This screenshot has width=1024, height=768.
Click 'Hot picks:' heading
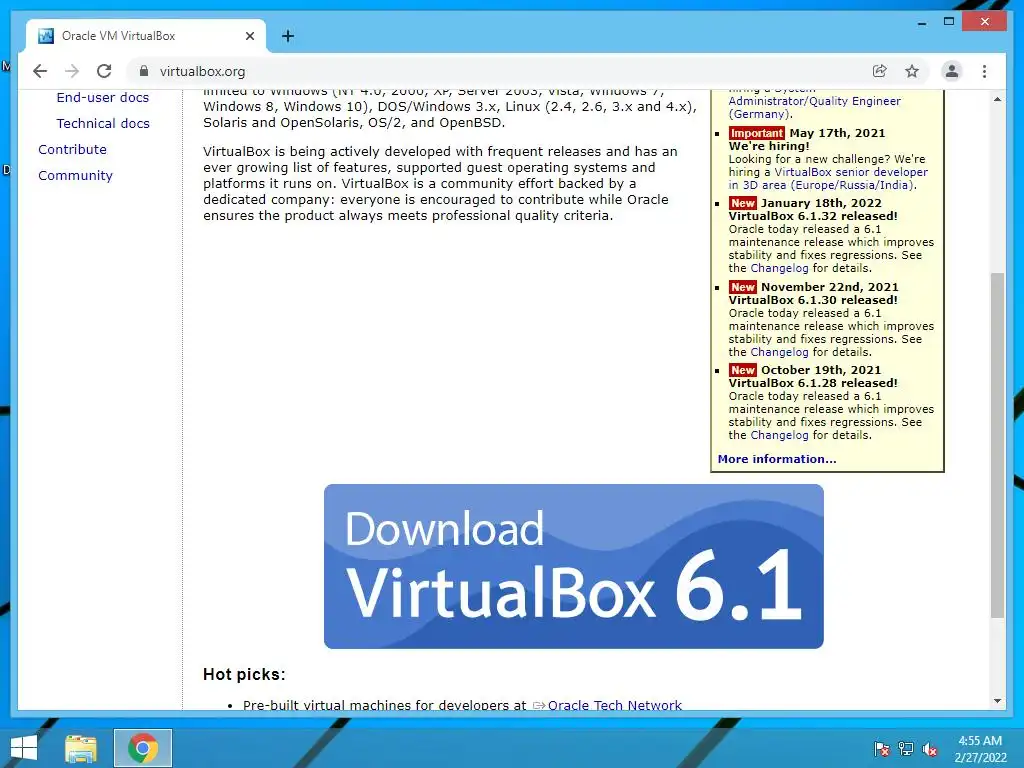pyautogui.click(x=244, y=674)
